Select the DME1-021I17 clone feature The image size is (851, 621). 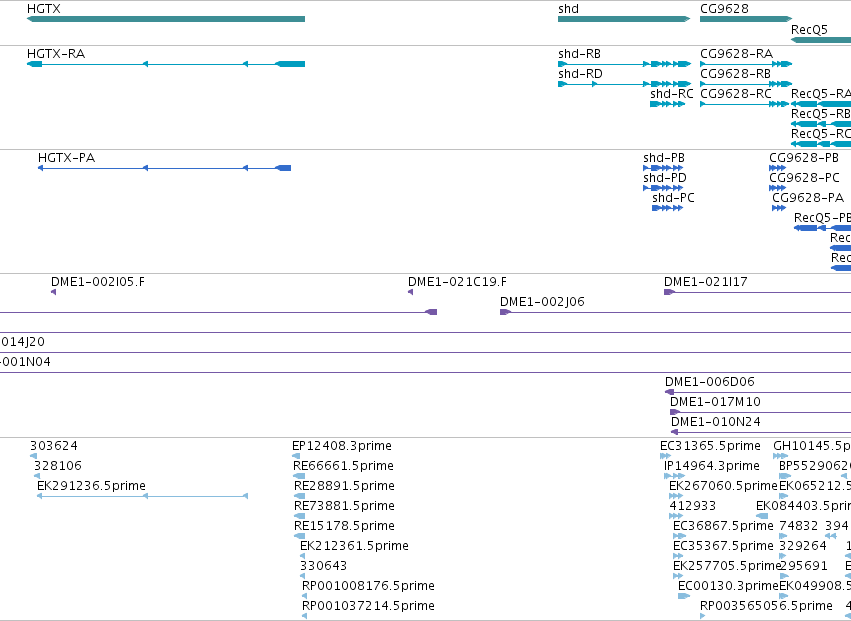pyautogui.click(x=757, y=292)
